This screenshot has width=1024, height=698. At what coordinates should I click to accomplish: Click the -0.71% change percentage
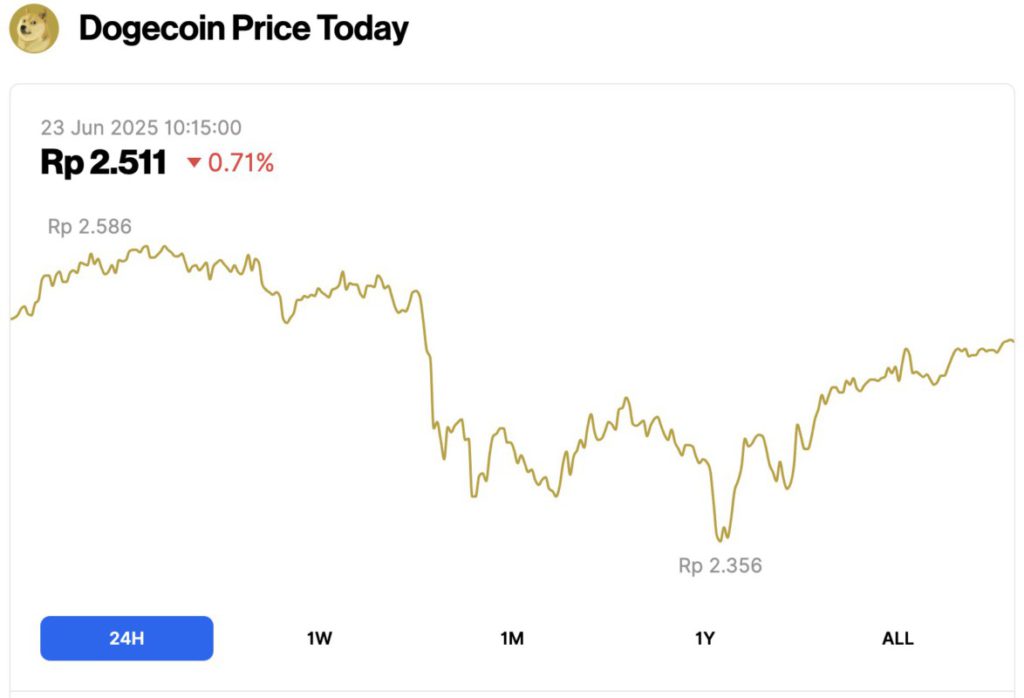[239, 162]
